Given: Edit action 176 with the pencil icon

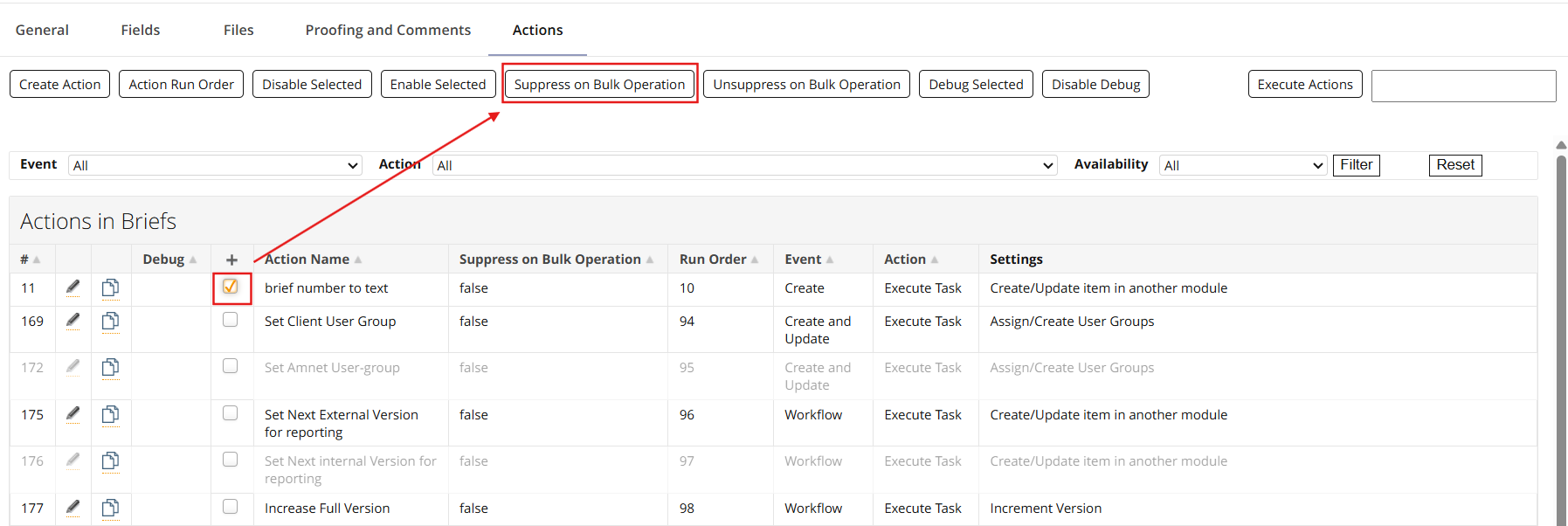Looking at the screenshot, I should click(73, 460).
